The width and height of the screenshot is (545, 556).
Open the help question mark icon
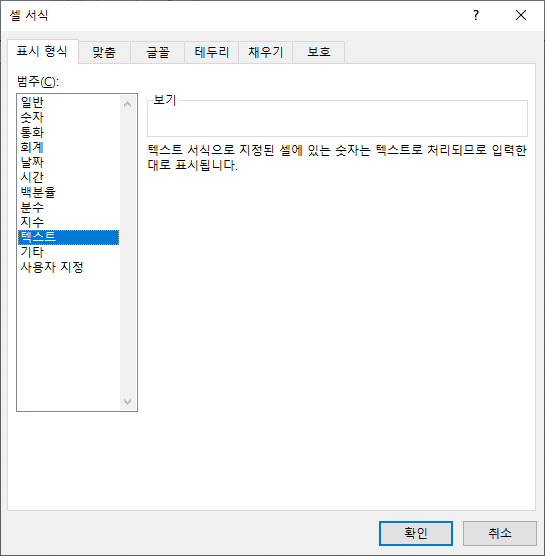[476, 15]
